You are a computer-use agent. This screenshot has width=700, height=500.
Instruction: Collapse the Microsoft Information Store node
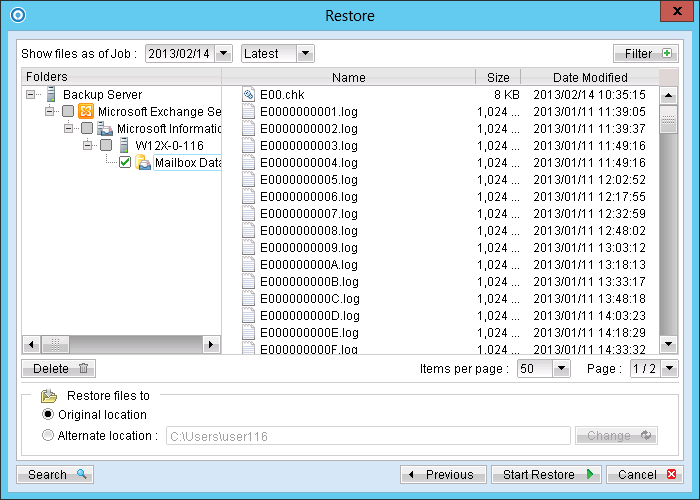[x=68, y=128]
